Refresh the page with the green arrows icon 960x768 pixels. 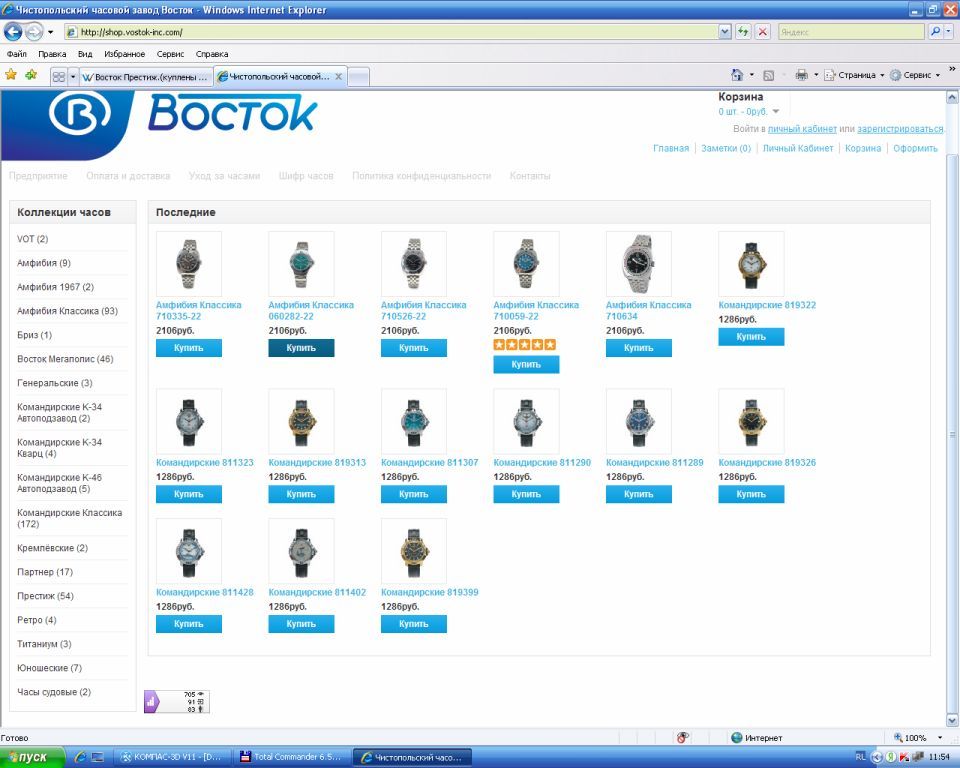click(743, 32)
